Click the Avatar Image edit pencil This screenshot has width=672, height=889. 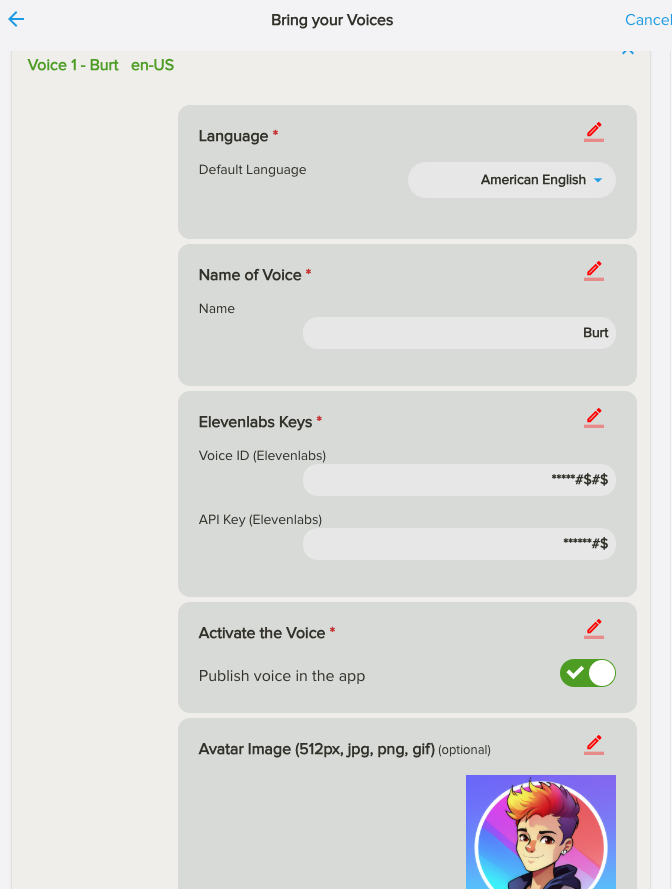pyautogui.click(x=594, y=745)
